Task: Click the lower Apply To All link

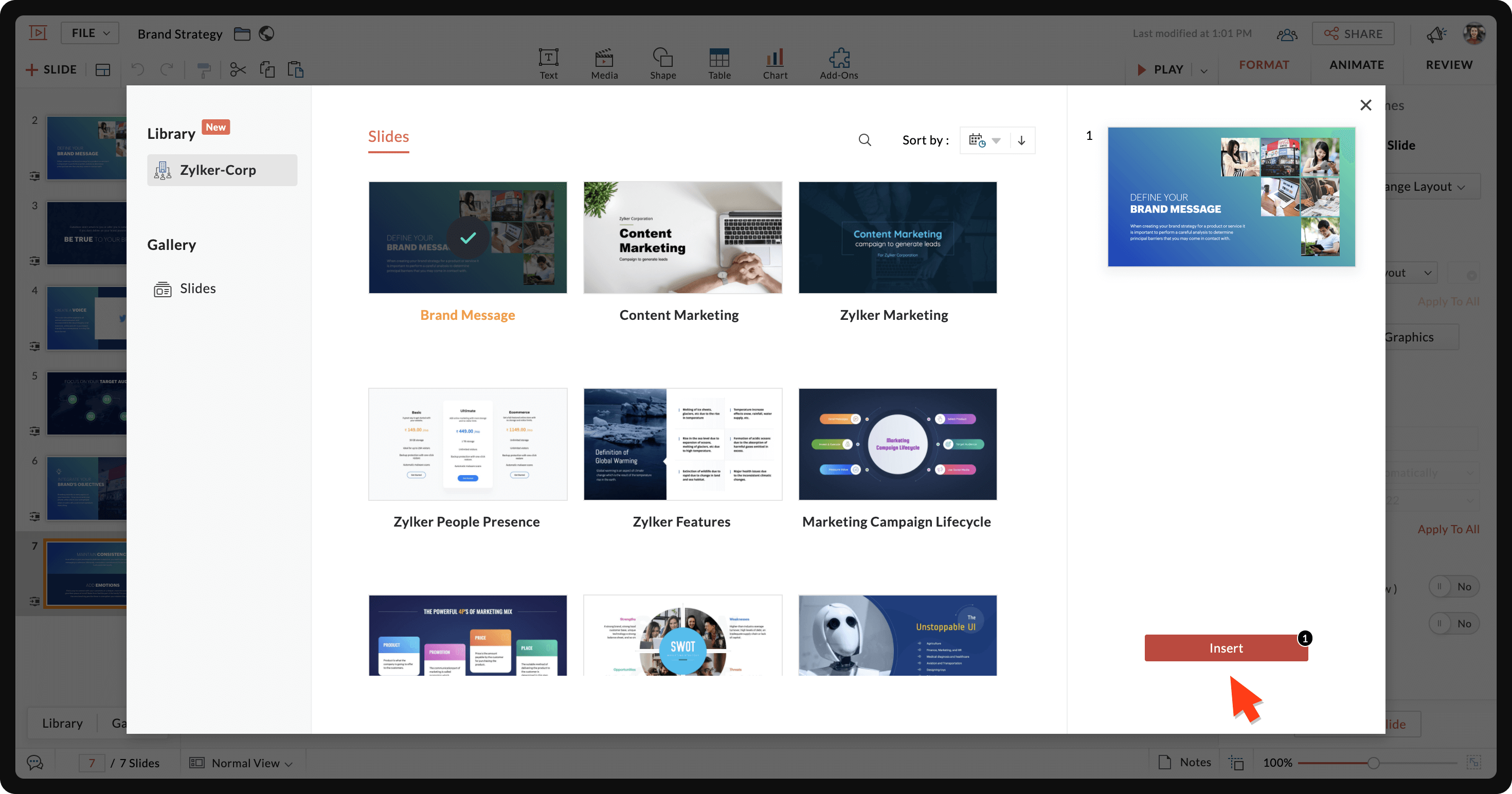Action: tap(1448, 529)
